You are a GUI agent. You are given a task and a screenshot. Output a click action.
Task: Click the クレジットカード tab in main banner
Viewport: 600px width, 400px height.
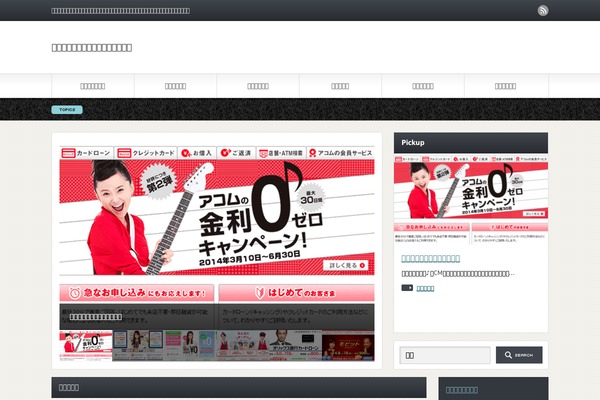tap(146, 153)
